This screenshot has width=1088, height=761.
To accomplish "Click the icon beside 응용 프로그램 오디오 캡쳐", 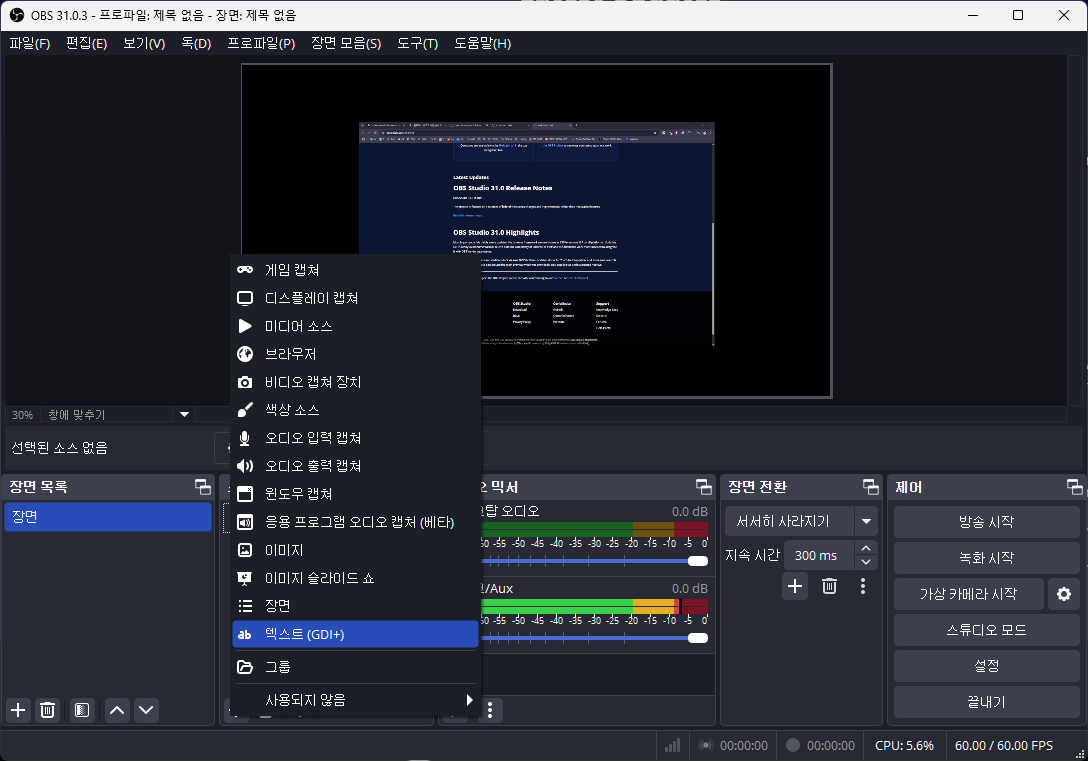I will [x=245, y=522].
